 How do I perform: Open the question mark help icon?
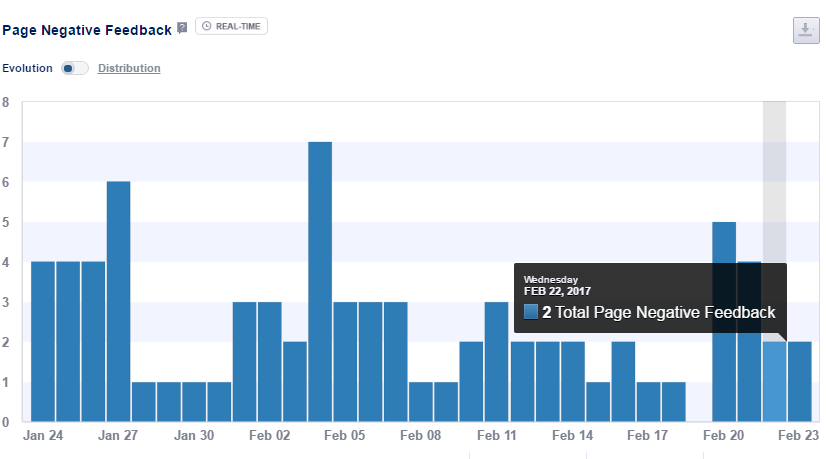182,28
